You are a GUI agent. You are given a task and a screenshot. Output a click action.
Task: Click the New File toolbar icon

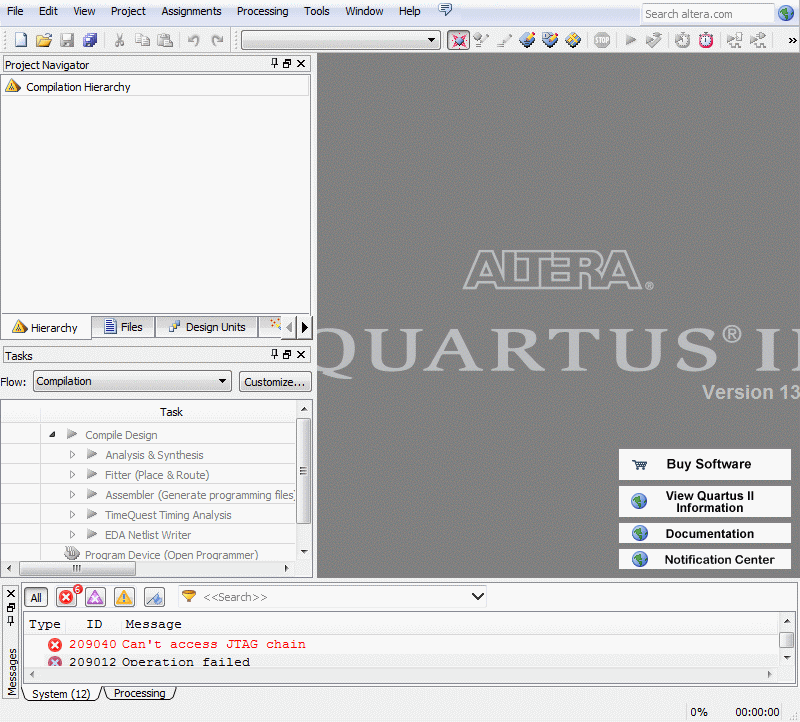[21, 40]
